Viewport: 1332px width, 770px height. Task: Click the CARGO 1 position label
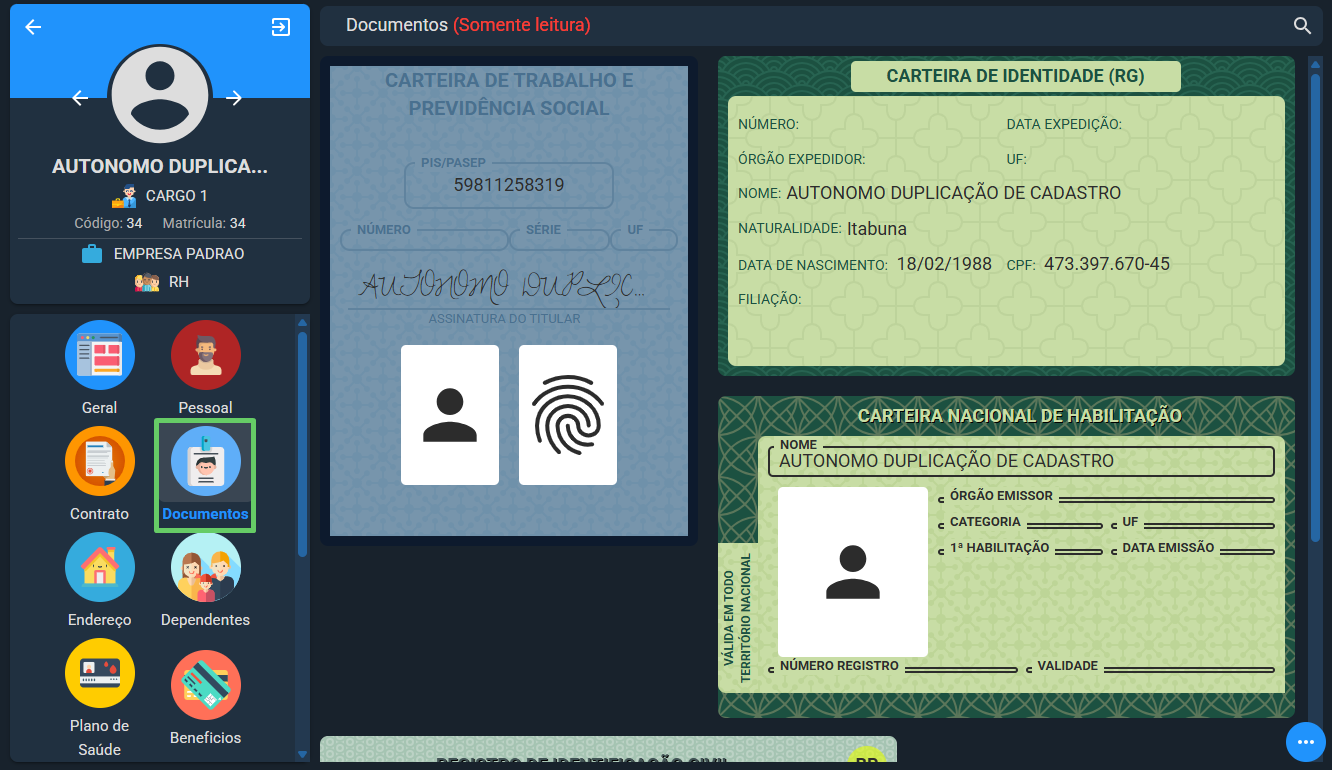tap(177, 196)
